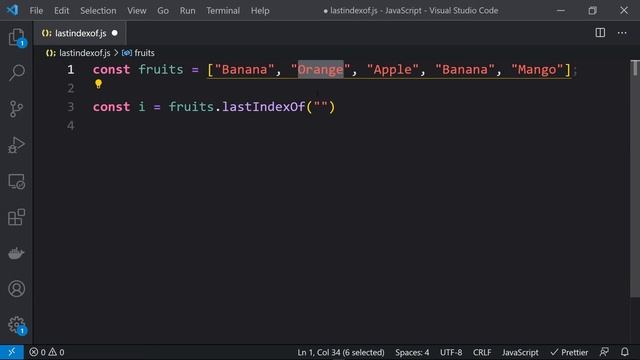Image resolution: width=640 pixels, height=360 pixels.
Task: Open the editor More Actions menu
Action: pyautogui.click(x=622, y=33)
